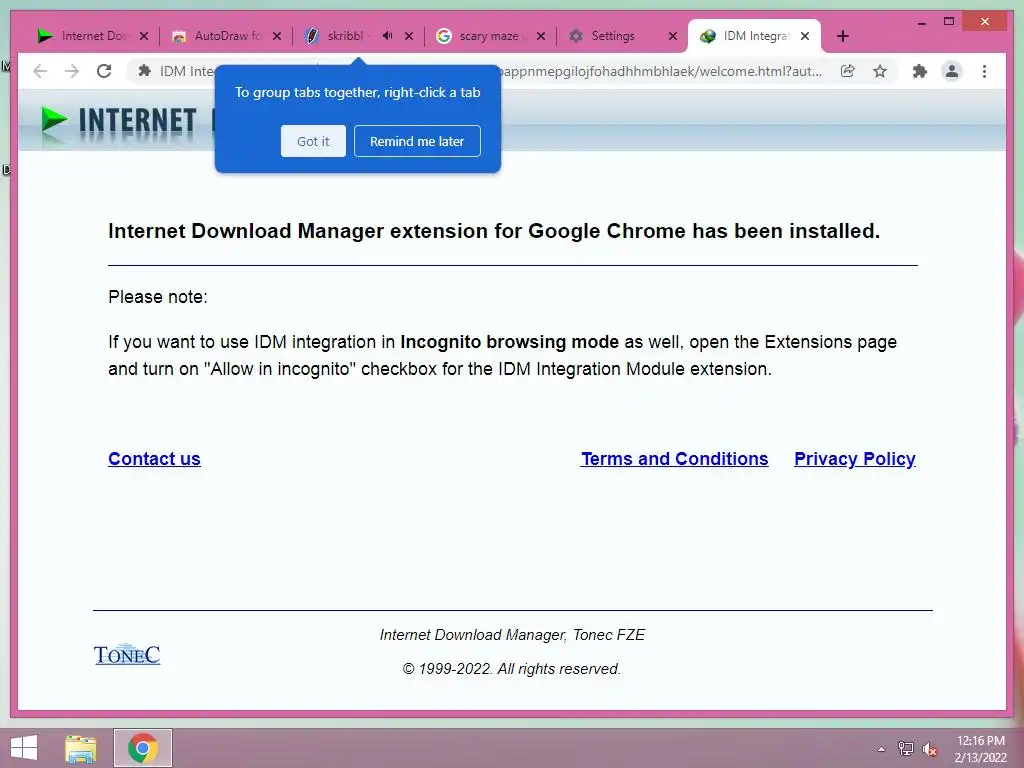Open the Windows Start menu
Viewport: 1024px width, 768px height.
coord(24,748)
